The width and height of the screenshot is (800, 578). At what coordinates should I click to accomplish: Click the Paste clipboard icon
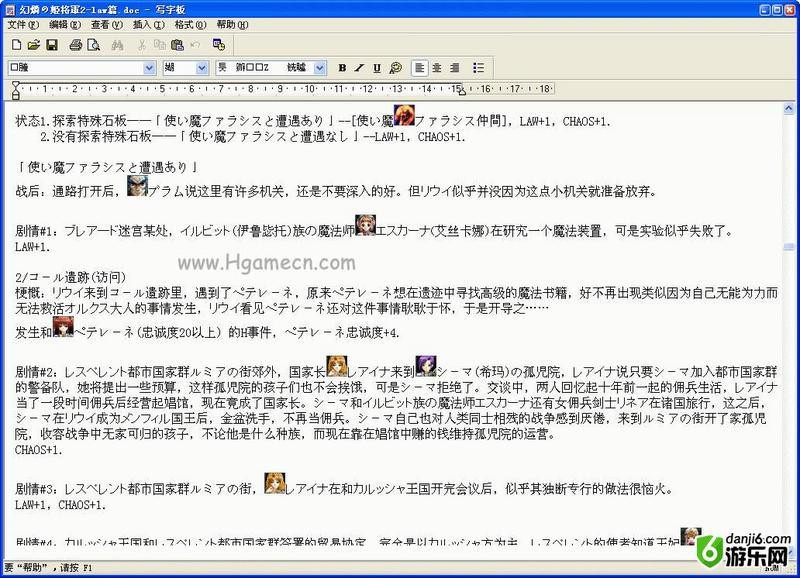tap(177, 45)
